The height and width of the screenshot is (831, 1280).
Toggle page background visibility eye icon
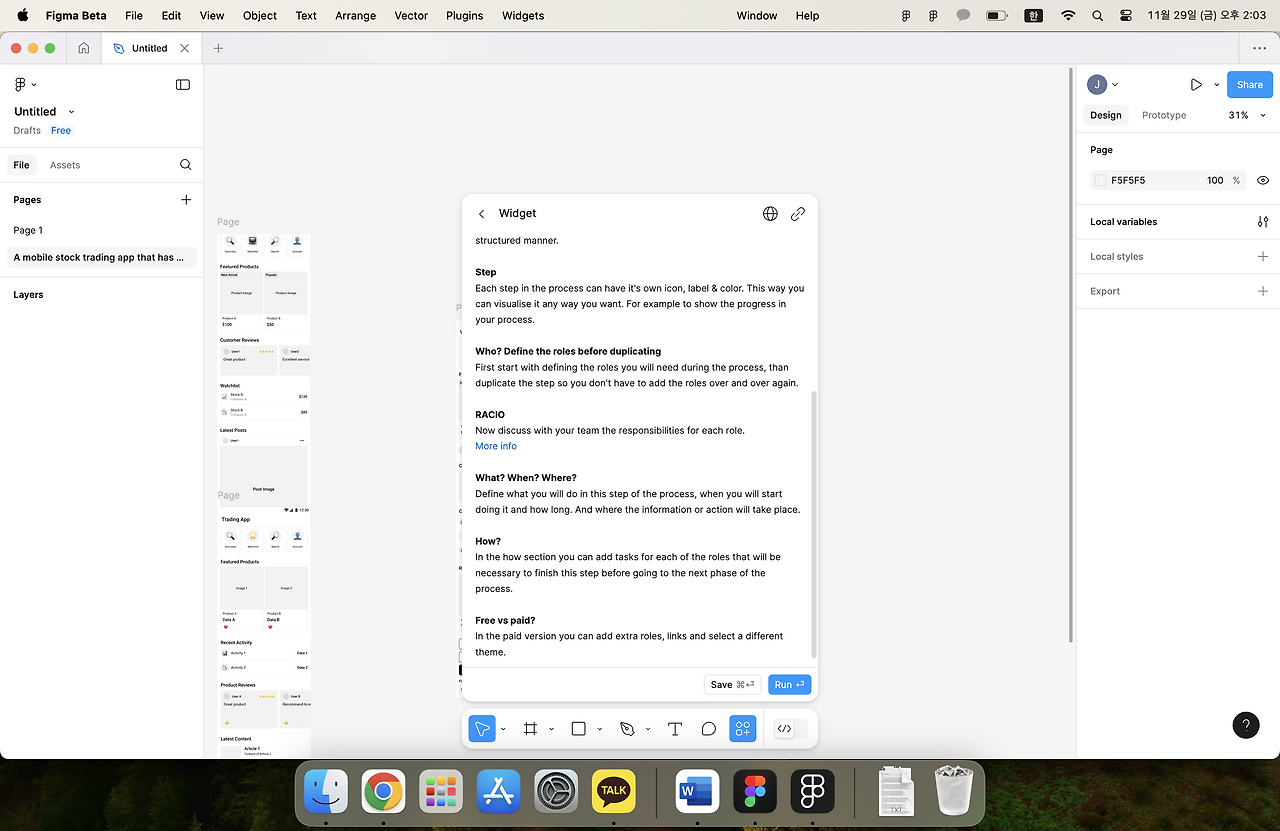[x=1263, y=181]
